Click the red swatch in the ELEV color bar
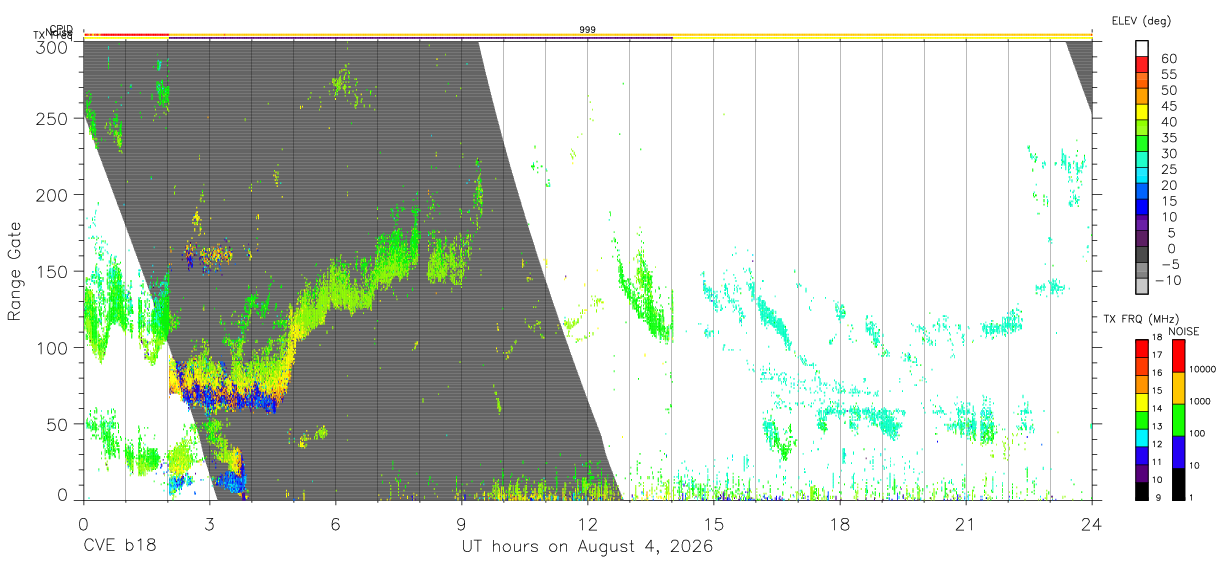The height and width of the screenshot is (567, 1228). 1143,64
